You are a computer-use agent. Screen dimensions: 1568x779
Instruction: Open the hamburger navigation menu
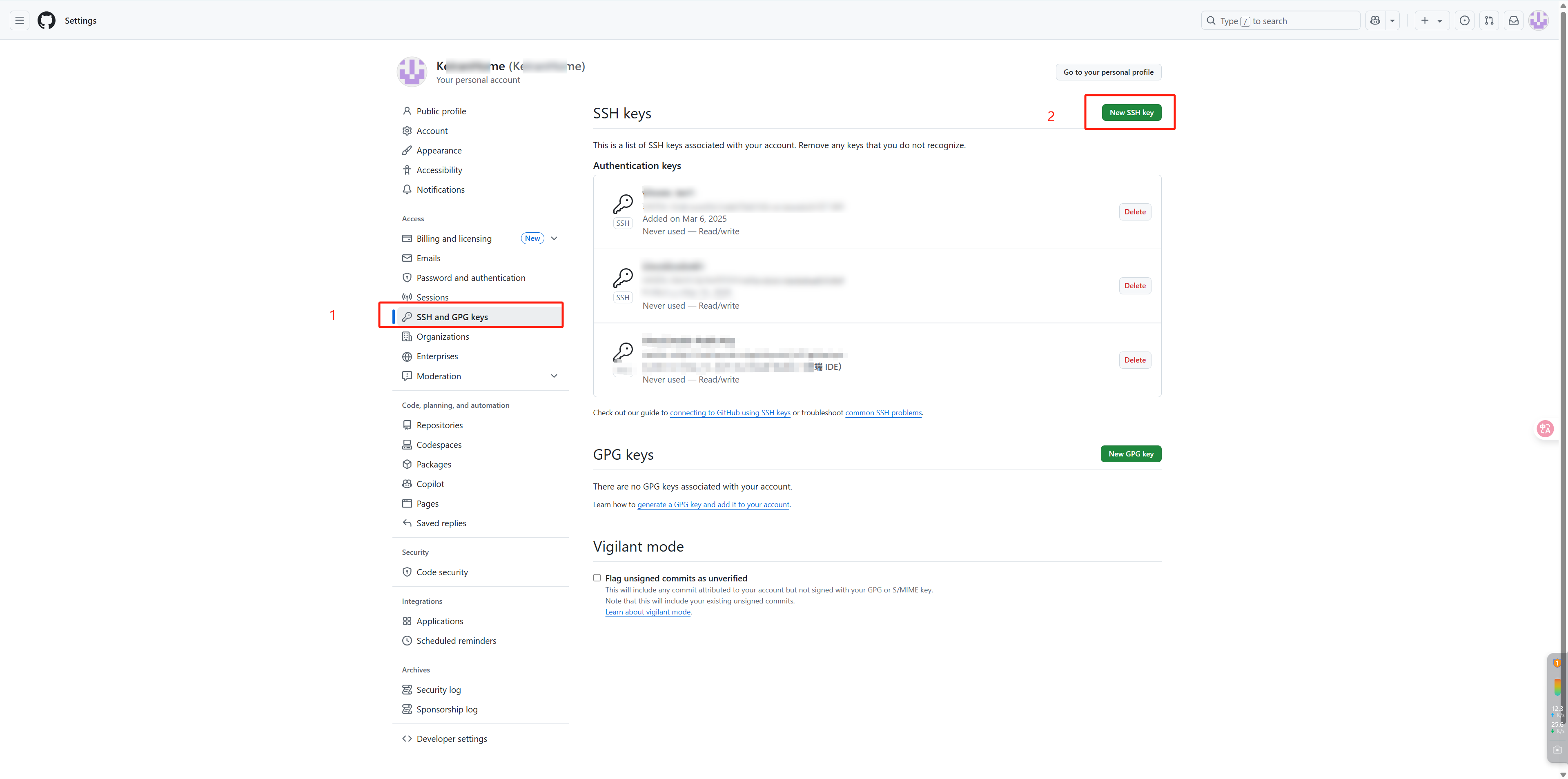click(x=20, y=21)
